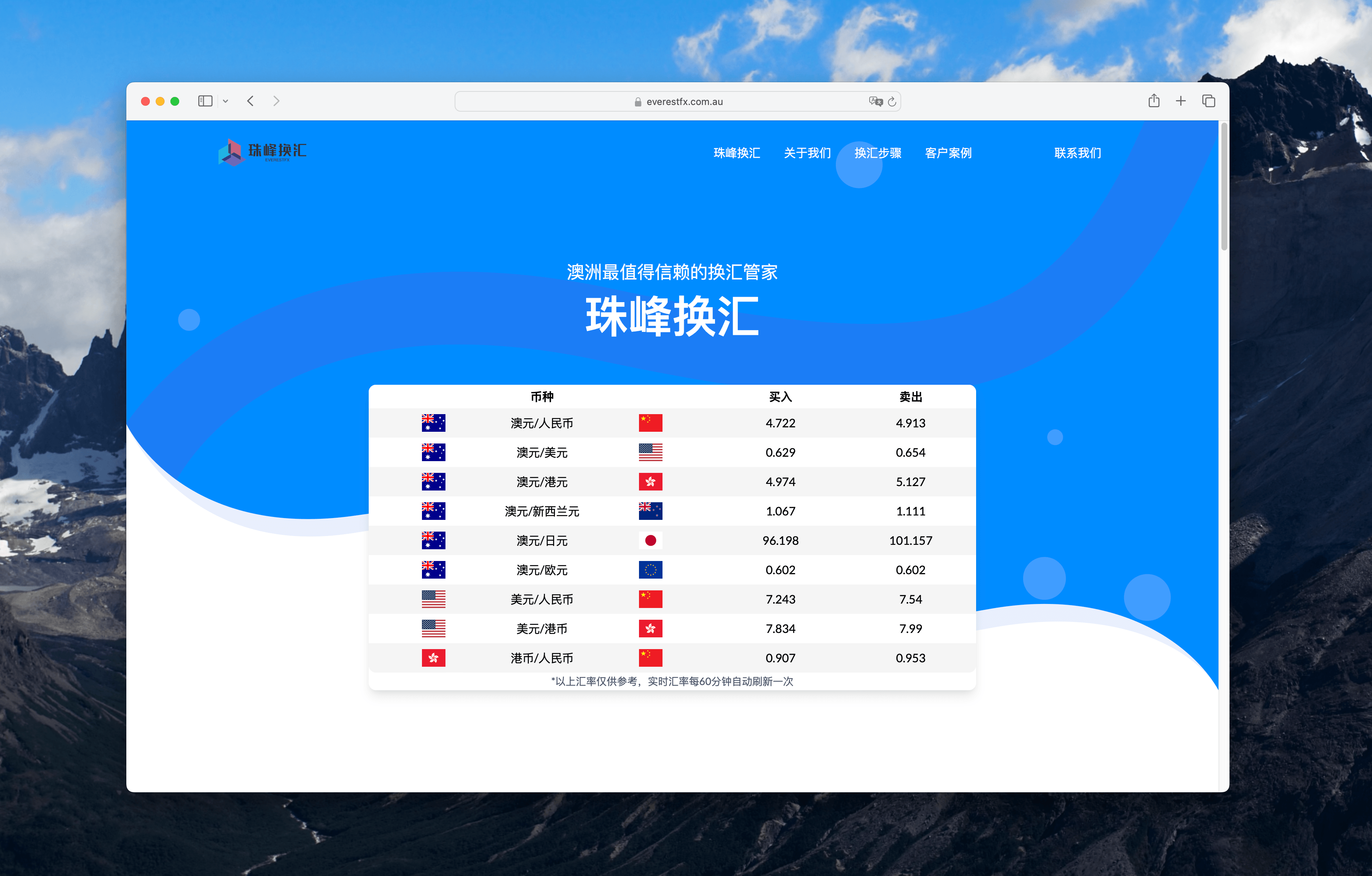This screenshot has height=876, width=1372.
Task: Click the 买入 column header
Action: point(780,397)
